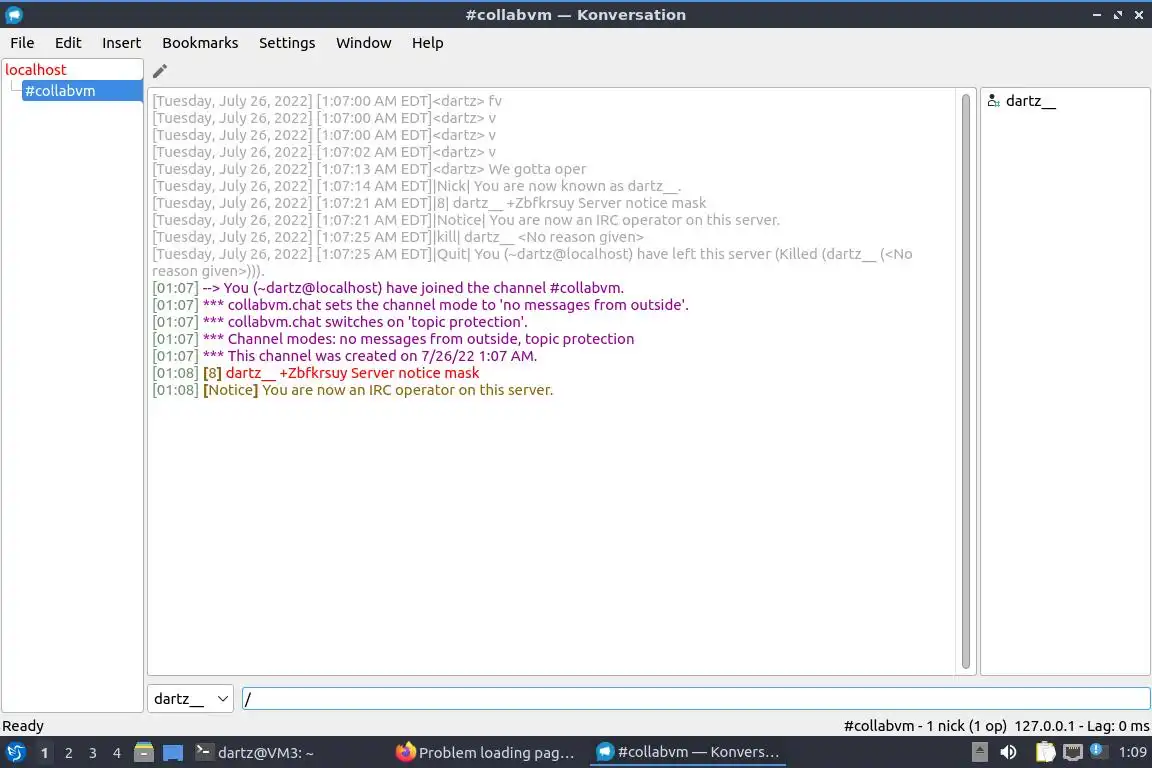
Task: Click the Lag: 0 ms status indicator
Action: click(1118, 726)
